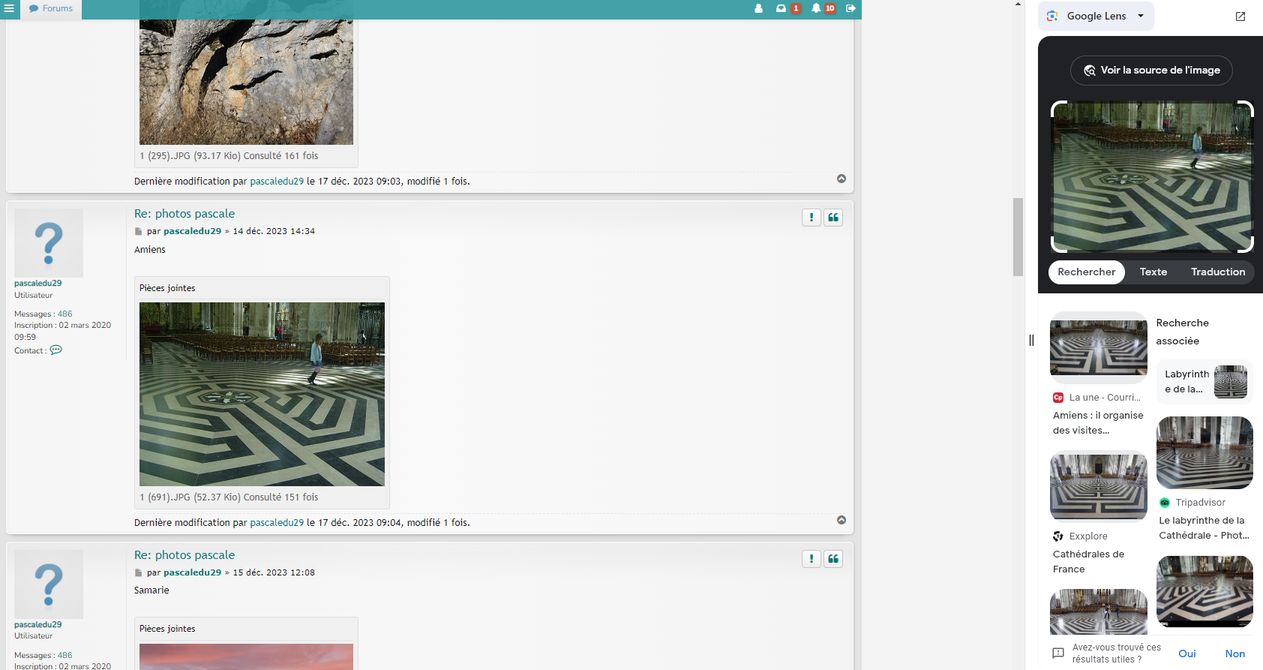Click the Samarie post avatar
The height and width of the screenshot is (670, 1263).
point(48,584)
